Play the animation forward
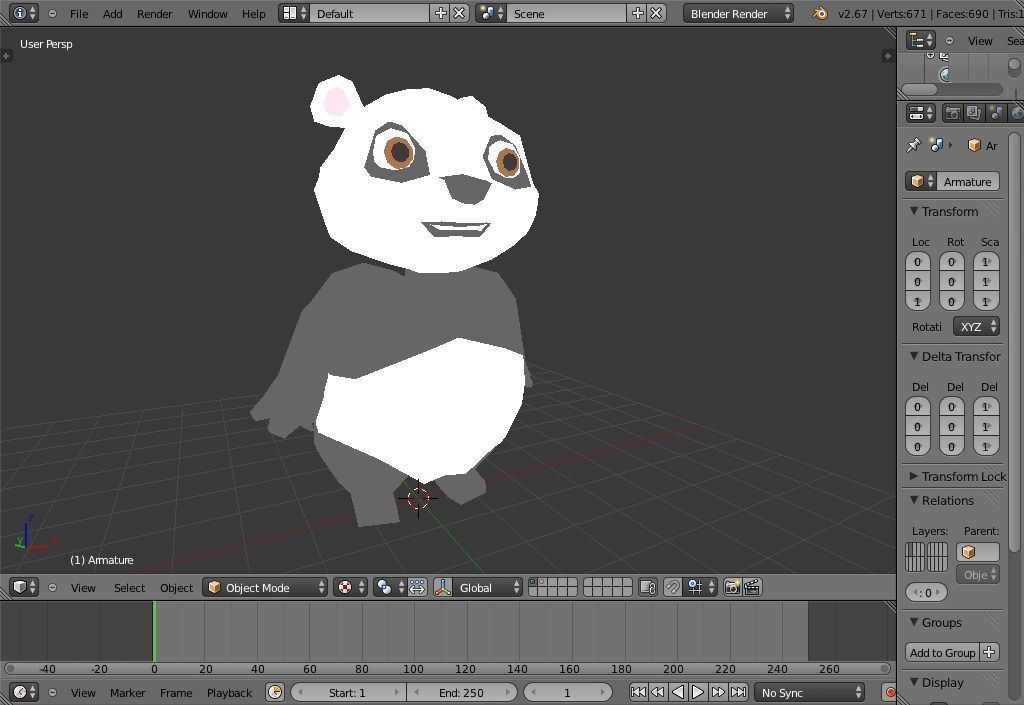 (x=697, y=692)
